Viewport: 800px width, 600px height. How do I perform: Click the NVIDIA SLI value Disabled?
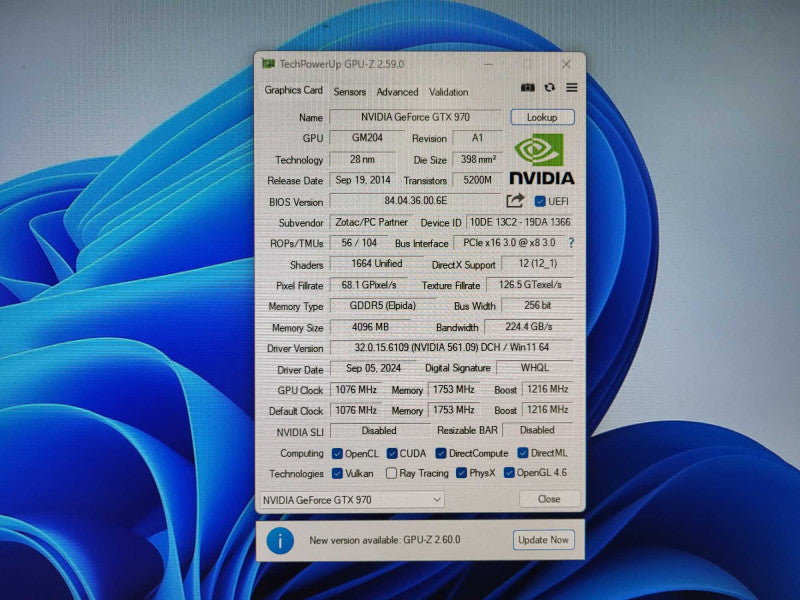[379, 431]
